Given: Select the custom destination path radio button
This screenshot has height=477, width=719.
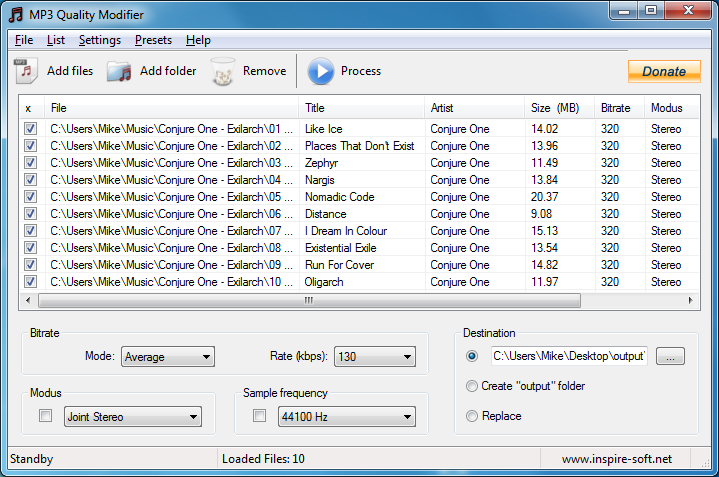Looking at the screenshot, I should (471, 356).
